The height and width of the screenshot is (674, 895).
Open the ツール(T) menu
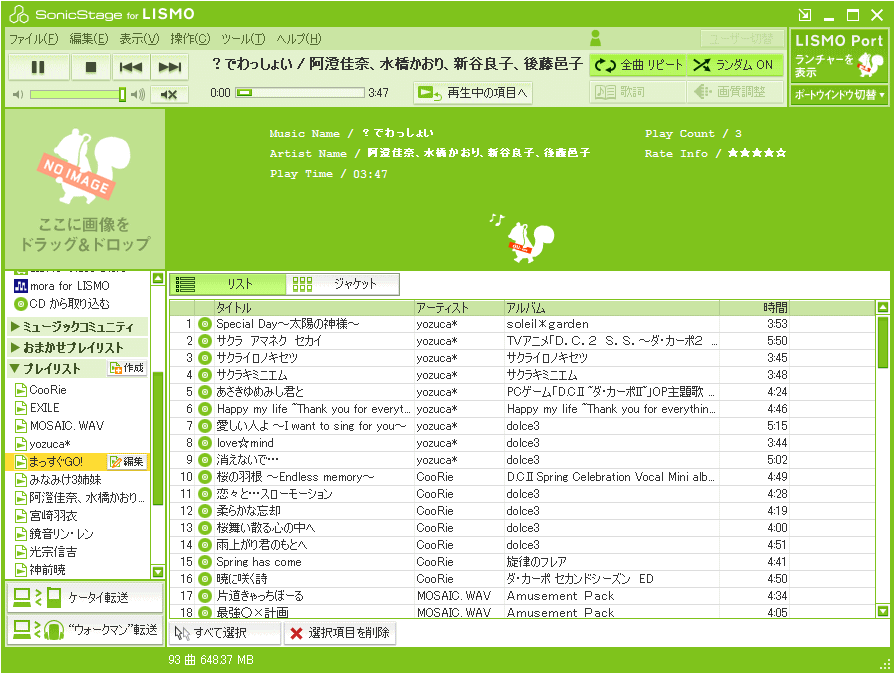(243, 39)
